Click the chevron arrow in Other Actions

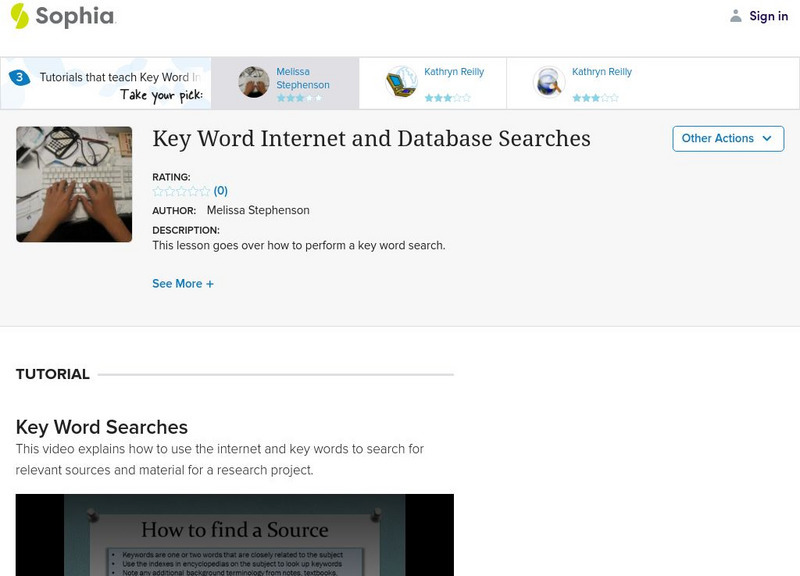767,139
